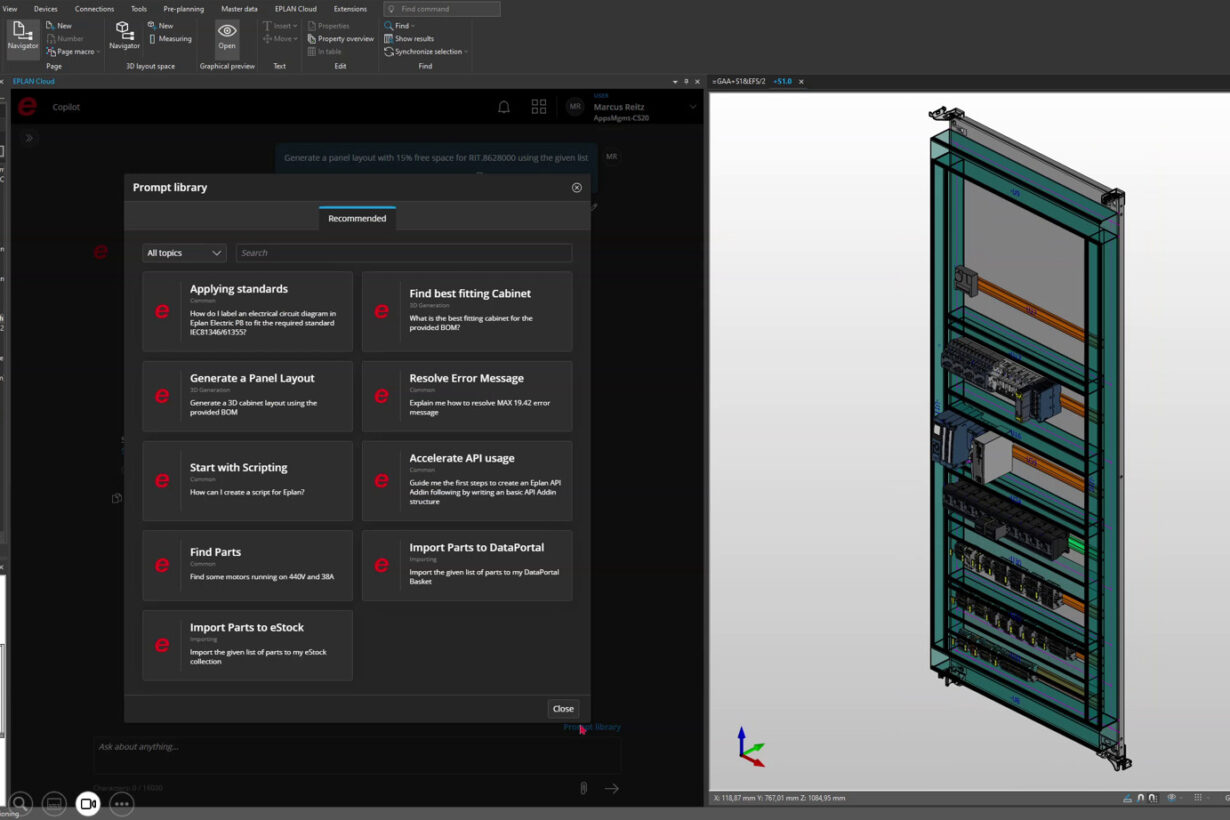1230x820 pixels.
Task: Click the 3D cabinet model viewport
Action: [x=969, y=440]
